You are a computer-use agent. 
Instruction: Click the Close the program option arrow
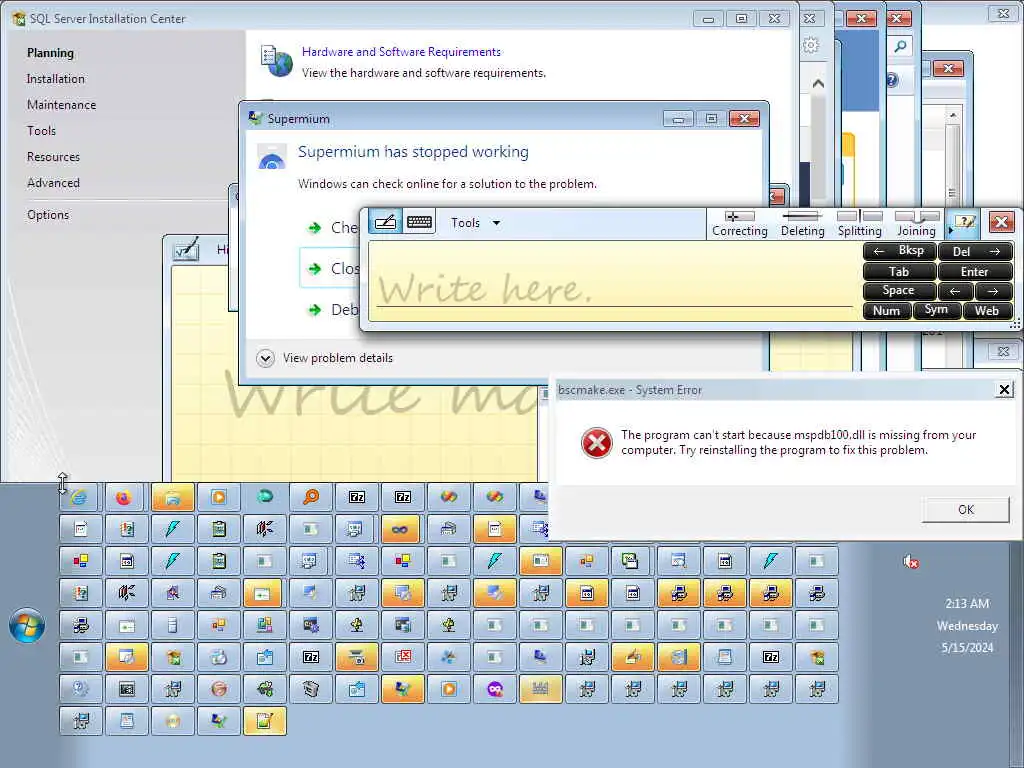[315, 268]
